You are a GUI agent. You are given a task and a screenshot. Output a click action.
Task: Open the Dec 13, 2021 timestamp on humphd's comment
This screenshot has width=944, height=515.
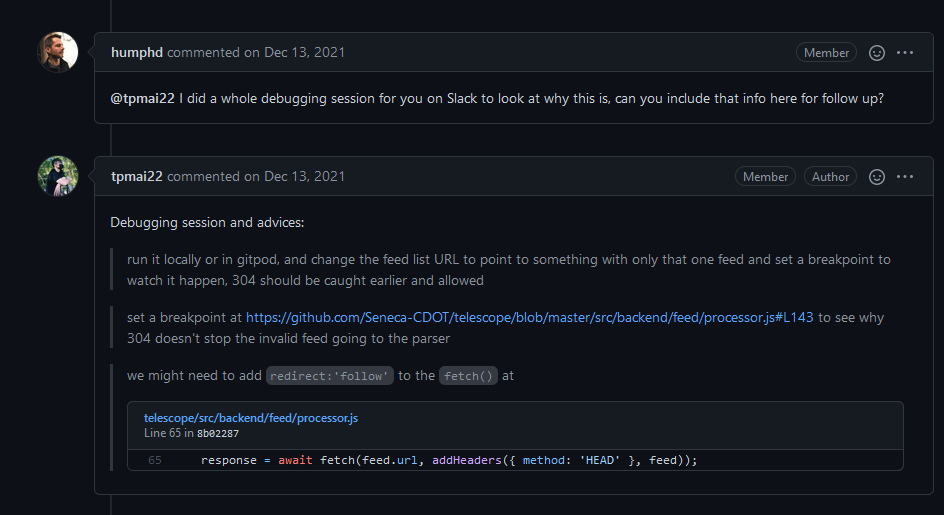point(304,52)
